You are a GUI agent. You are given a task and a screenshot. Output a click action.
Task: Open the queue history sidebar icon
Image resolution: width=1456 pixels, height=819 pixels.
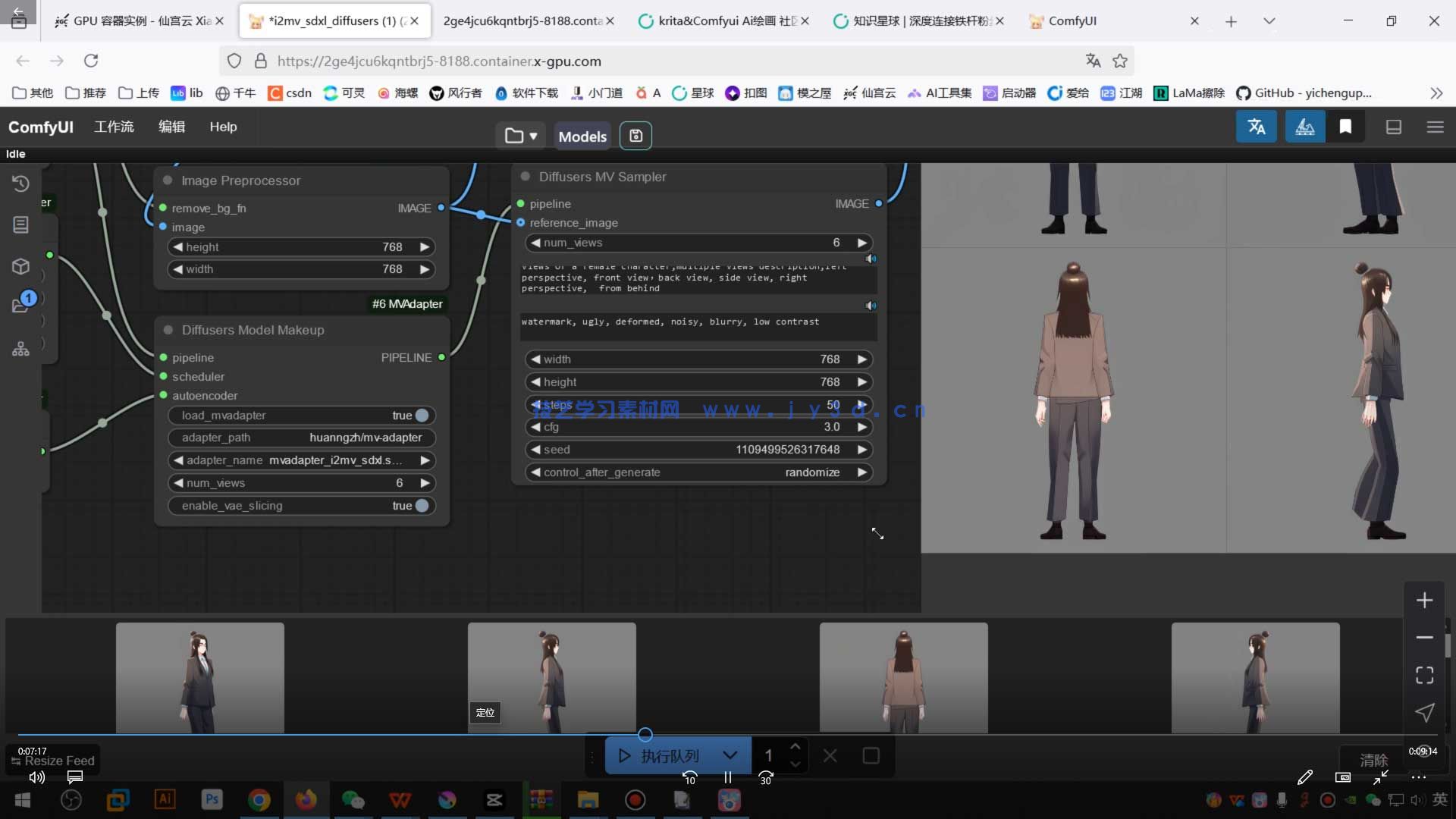(x=20, y=184)
